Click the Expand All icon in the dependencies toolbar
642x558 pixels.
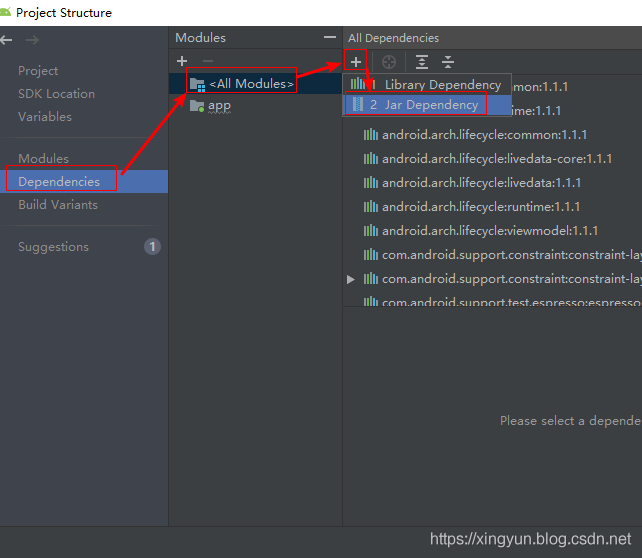[x=422, y=62]
